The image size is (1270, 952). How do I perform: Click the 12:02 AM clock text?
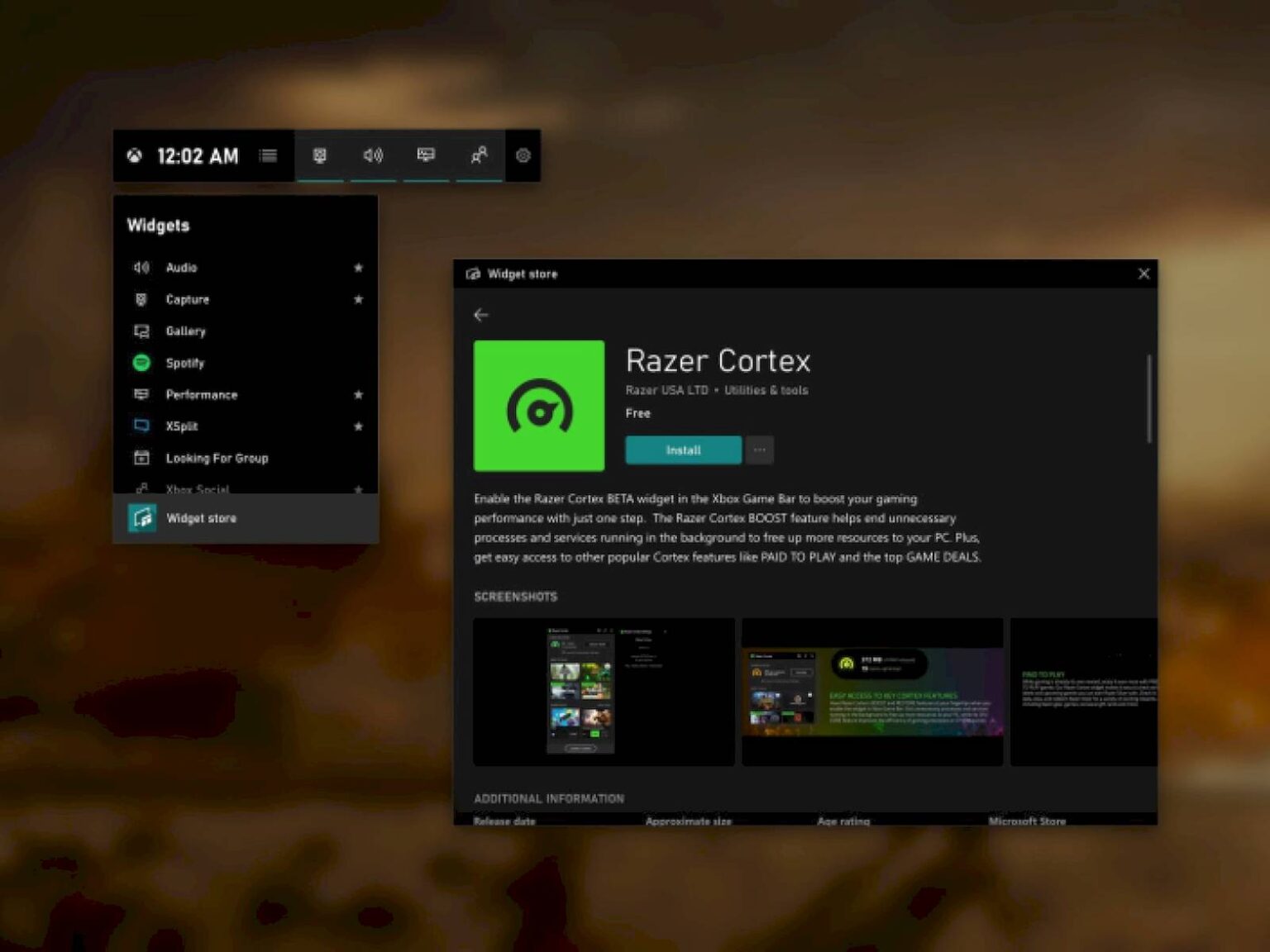pos(198,156)
